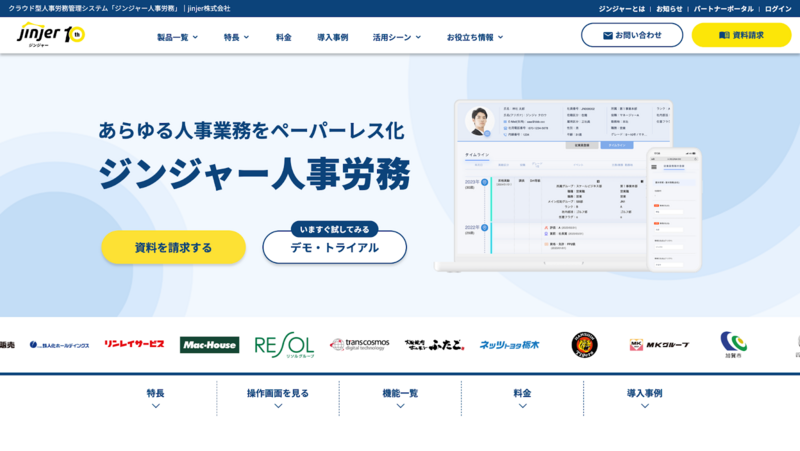Click the jinjer 10th logo
Image resolution: width=800 pixels, height=451 pixels.
coord(51,35)
